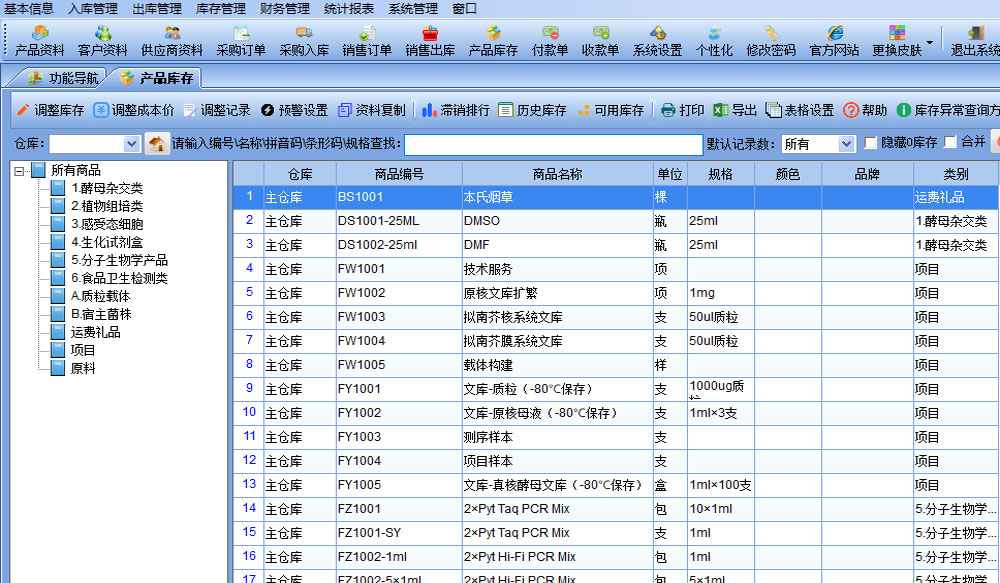Click the 导出 Excel export button
The image size is (1000, 583).
(x=735, y=110)
